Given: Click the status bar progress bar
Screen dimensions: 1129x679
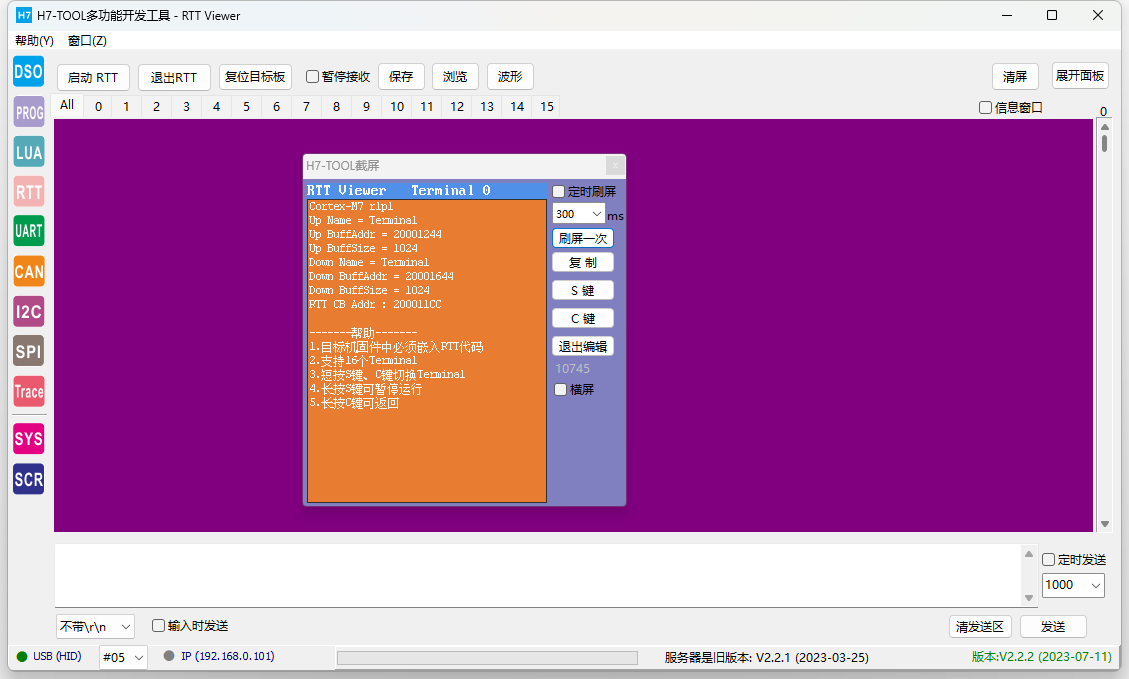Looking at the screenshot, I should (x=487, y=657).
